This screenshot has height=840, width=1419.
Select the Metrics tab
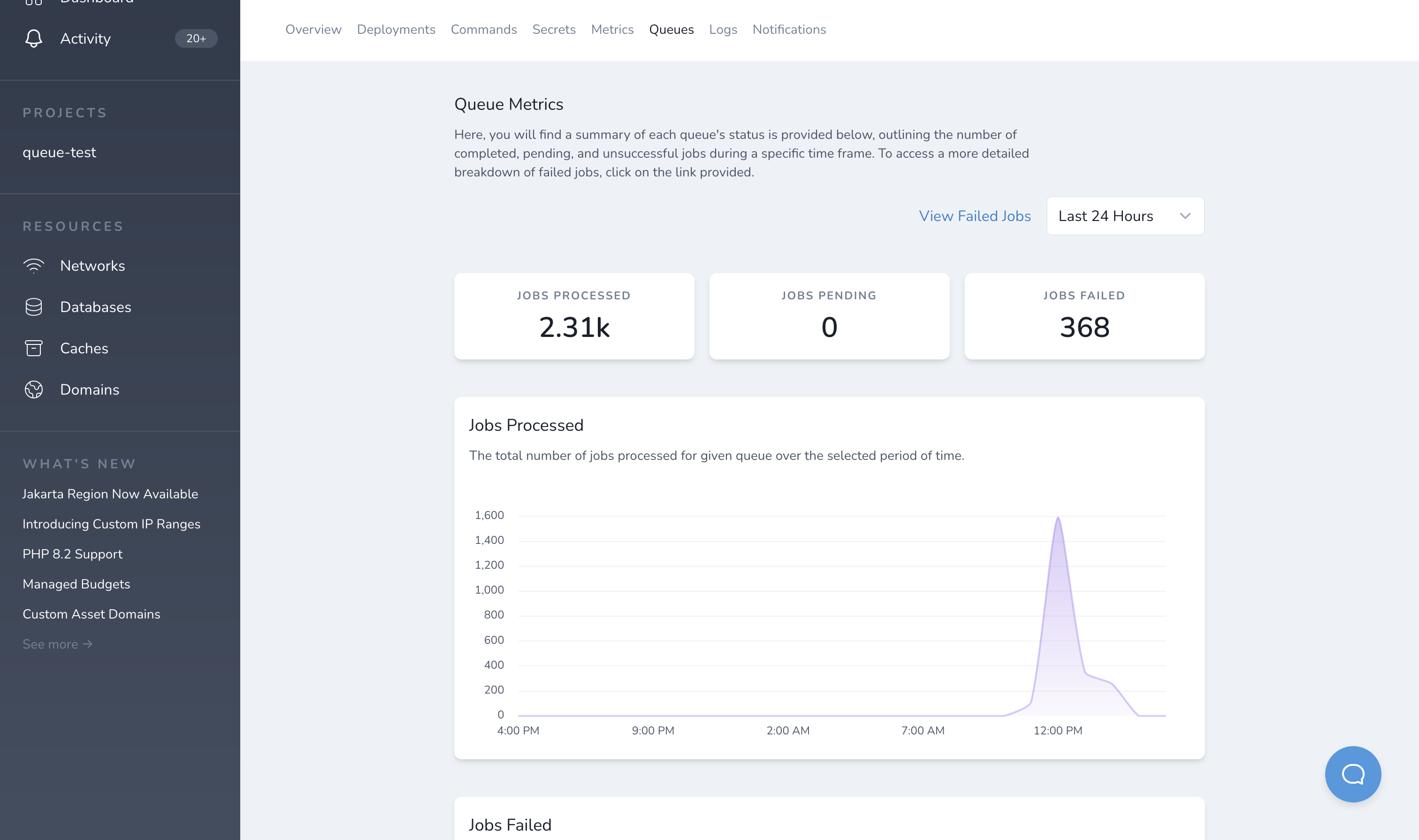pyautogui.click(x=612, y=30)
